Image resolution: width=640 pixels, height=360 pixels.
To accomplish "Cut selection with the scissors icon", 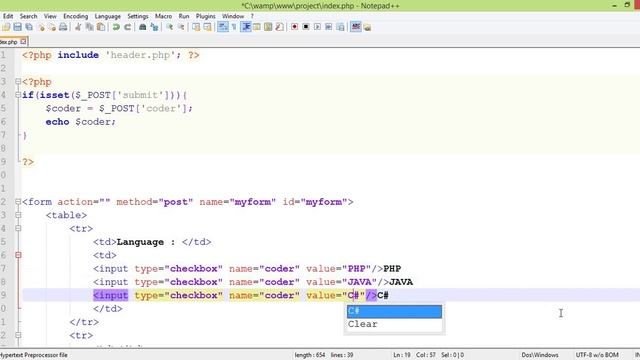I will (x=78, y=27).
